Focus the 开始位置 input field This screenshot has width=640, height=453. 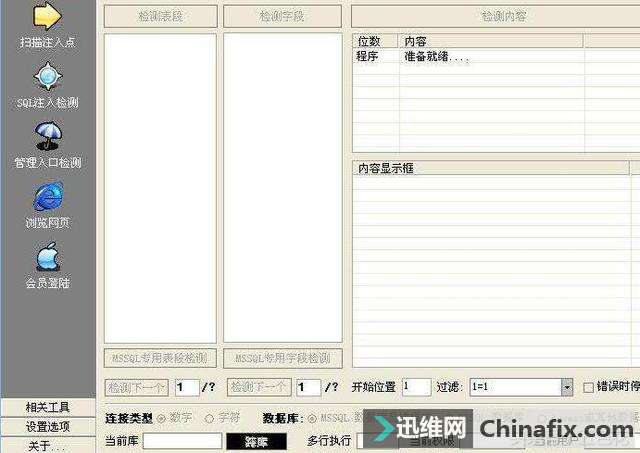(416, 387)
